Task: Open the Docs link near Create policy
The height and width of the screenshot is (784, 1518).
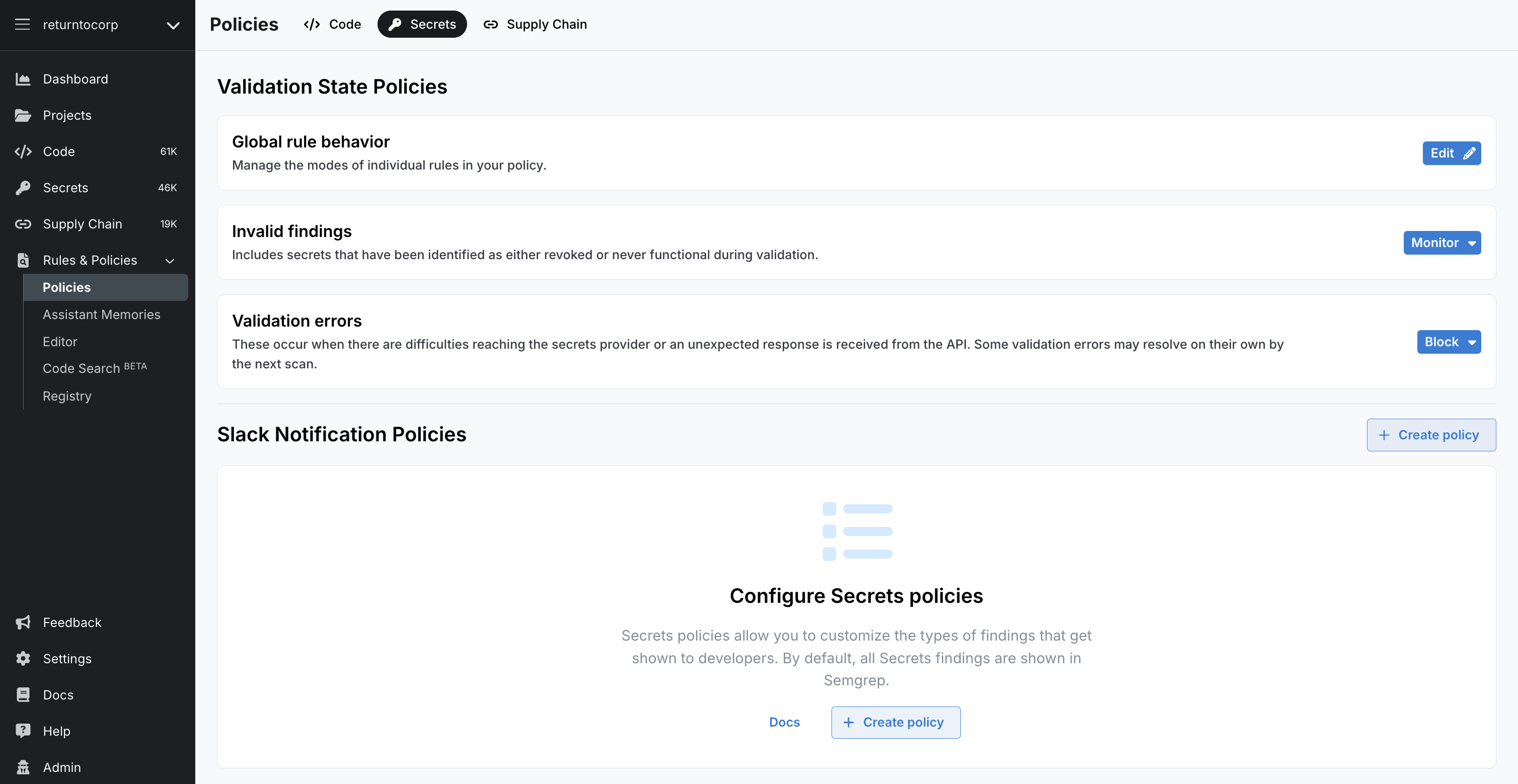Action: (x=784, y=722)
